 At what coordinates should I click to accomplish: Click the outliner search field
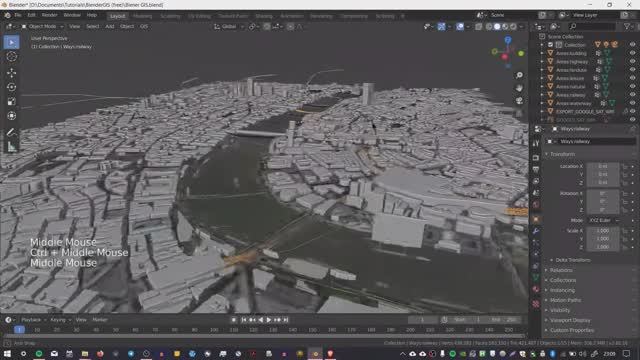[x=592, y=27]
